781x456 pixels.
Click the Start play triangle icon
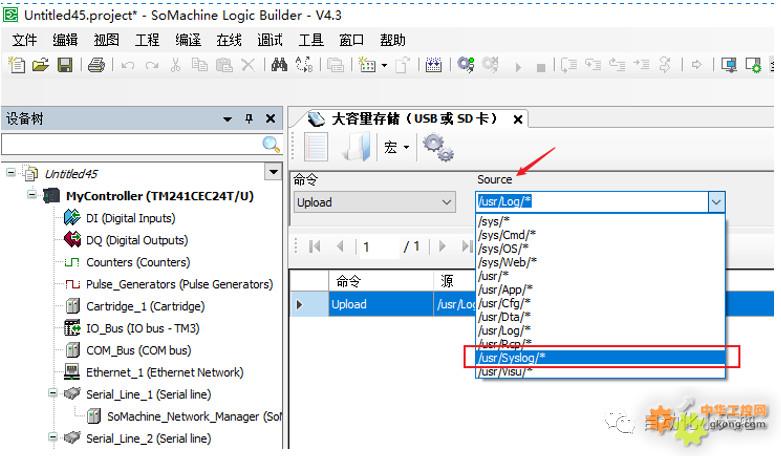click(519, 67)
